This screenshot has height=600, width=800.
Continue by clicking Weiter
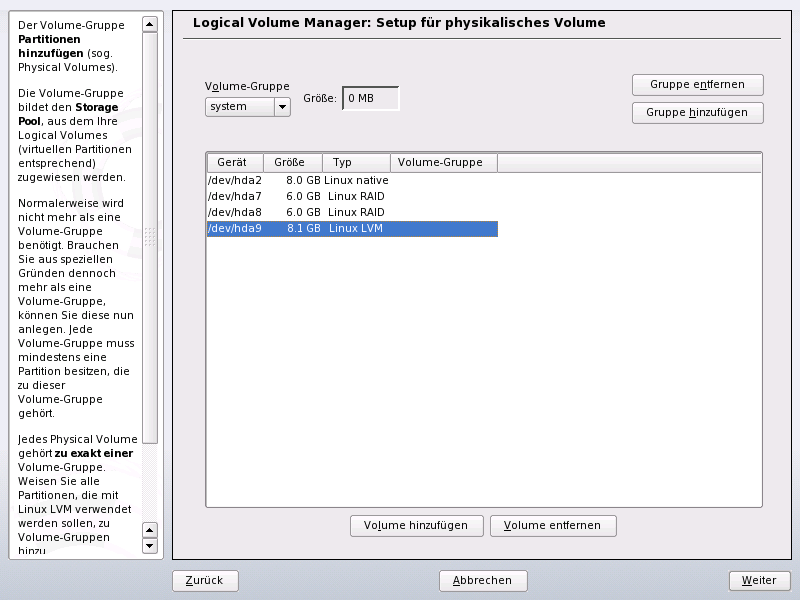(x=759, y=580)
